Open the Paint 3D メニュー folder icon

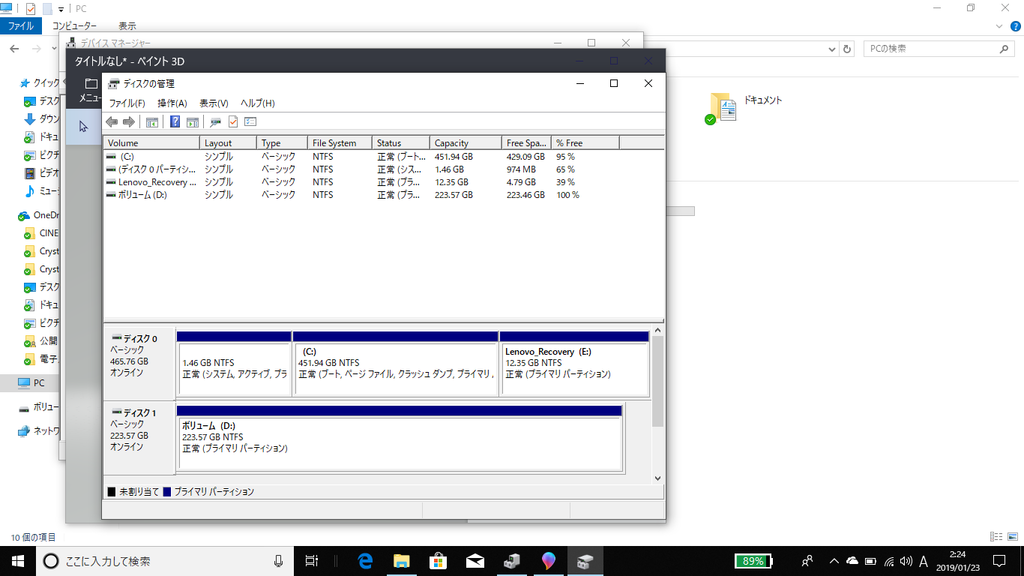[x=91, y=84]
